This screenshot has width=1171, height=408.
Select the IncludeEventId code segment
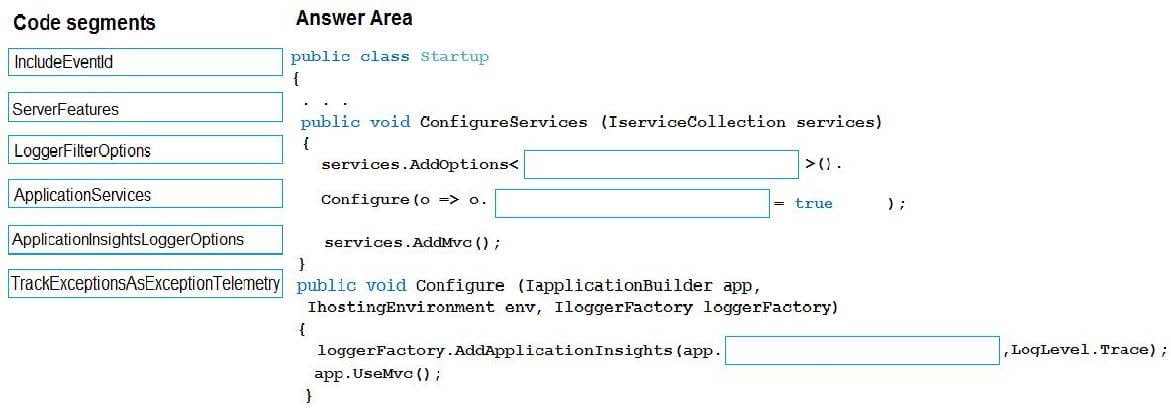tap(145, 62)
